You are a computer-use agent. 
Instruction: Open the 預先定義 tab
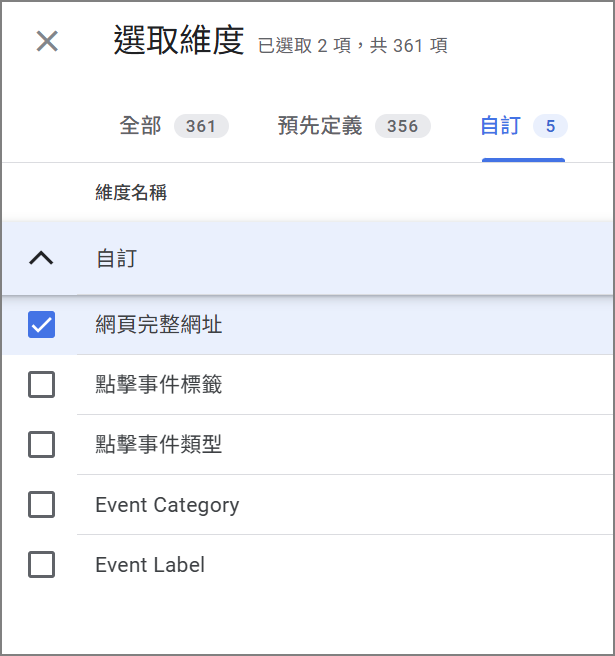(x=320, y=126)
